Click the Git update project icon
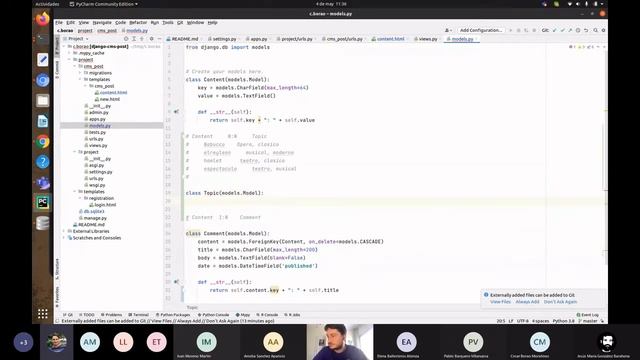 pos(554,30)
